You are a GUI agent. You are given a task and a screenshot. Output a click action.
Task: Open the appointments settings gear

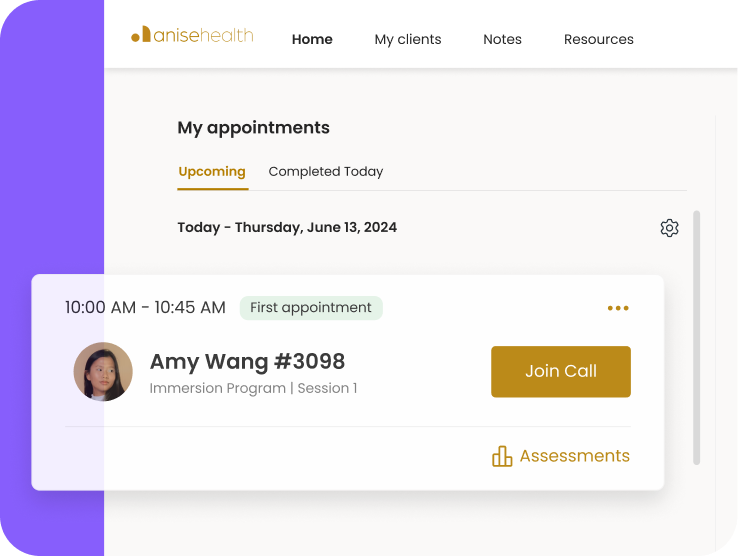tap(669, 228)
